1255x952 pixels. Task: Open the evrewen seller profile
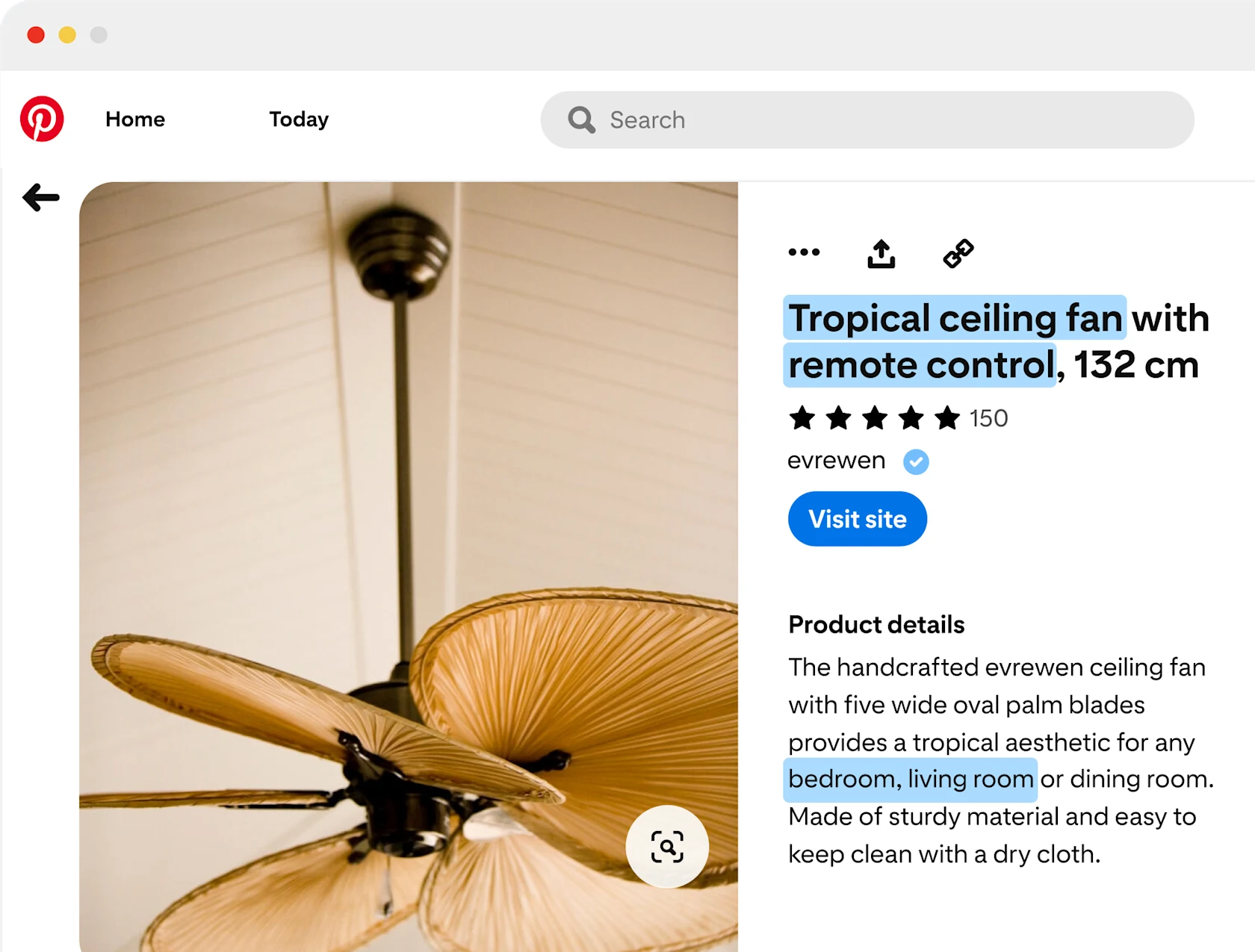click(837, 461)
